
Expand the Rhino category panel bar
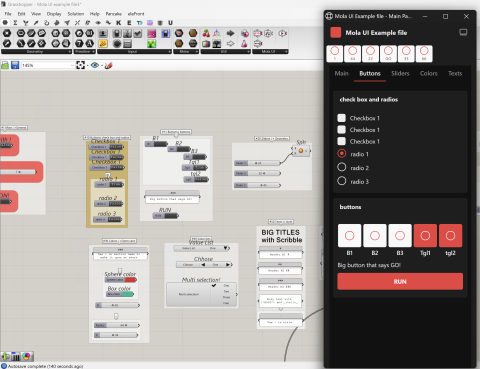coord(186,52)
